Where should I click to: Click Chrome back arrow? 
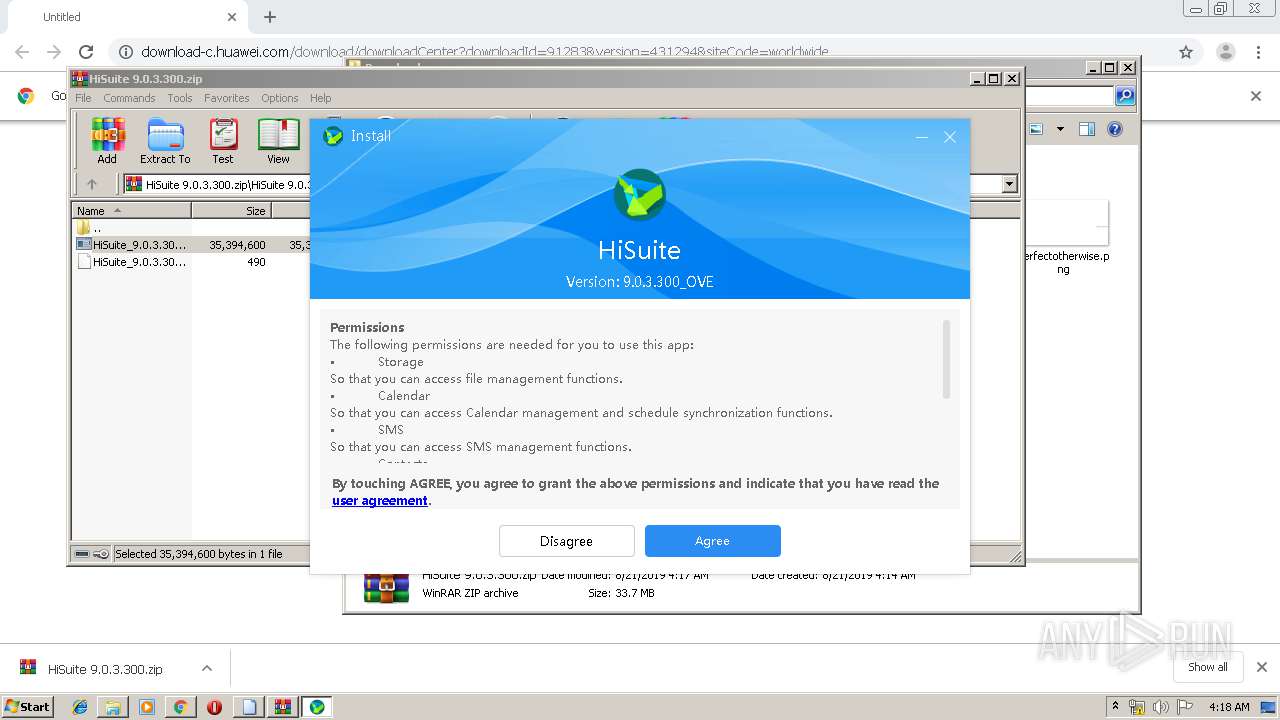click(x=22, y=52)
